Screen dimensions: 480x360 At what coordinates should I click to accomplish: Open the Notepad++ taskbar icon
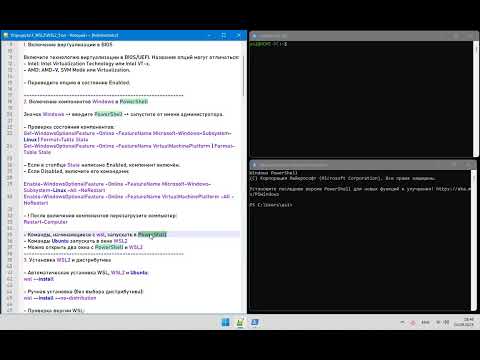(240, 322)
